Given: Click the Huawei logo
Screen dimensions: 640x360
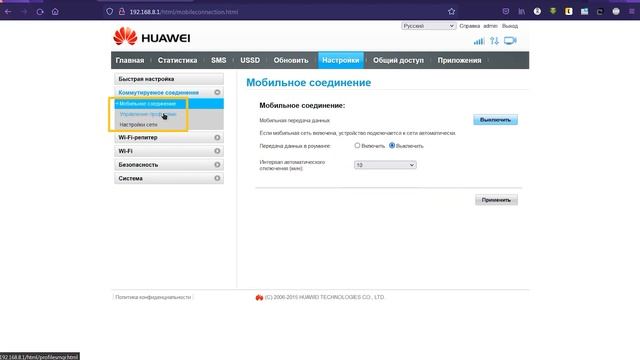Looking at the screenshot, I should pos(151,37).
